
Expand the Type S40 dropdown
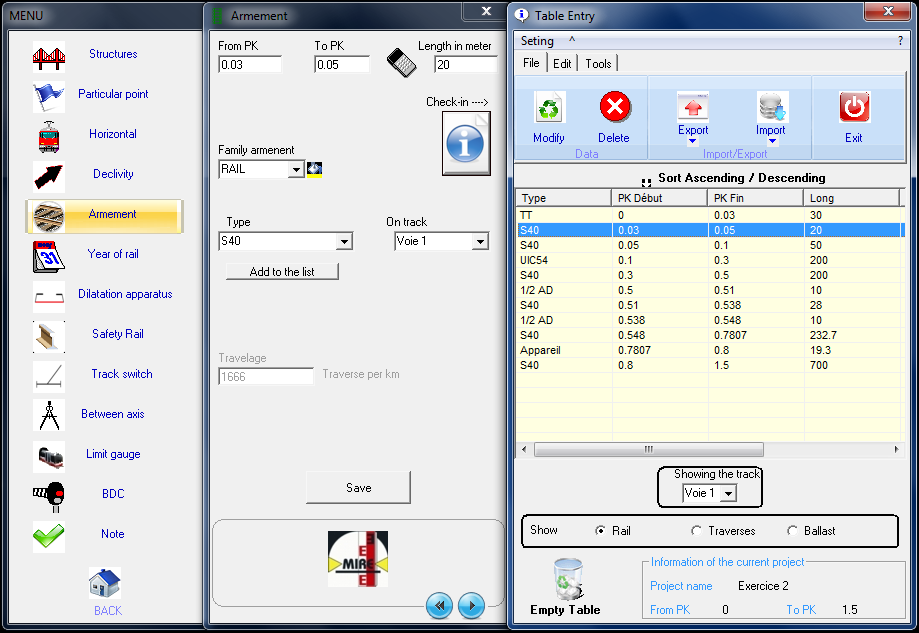[344, 242]
